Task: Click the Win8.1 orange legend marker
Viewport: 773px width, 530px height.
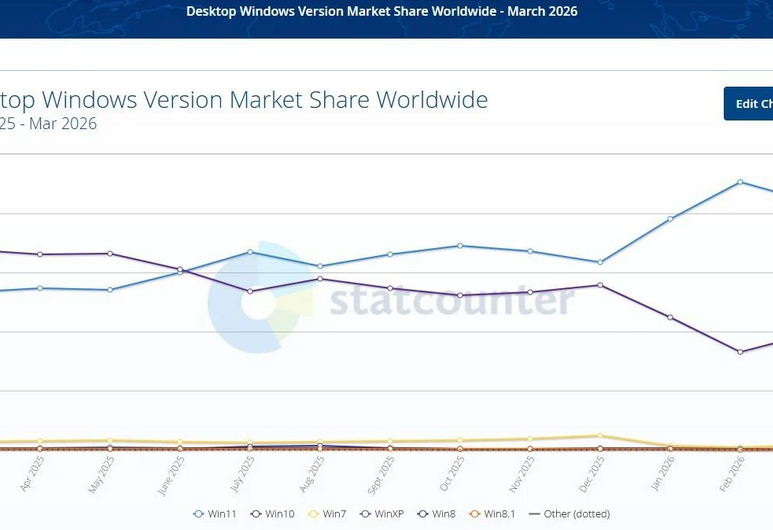Action: (x=475, y=513)
